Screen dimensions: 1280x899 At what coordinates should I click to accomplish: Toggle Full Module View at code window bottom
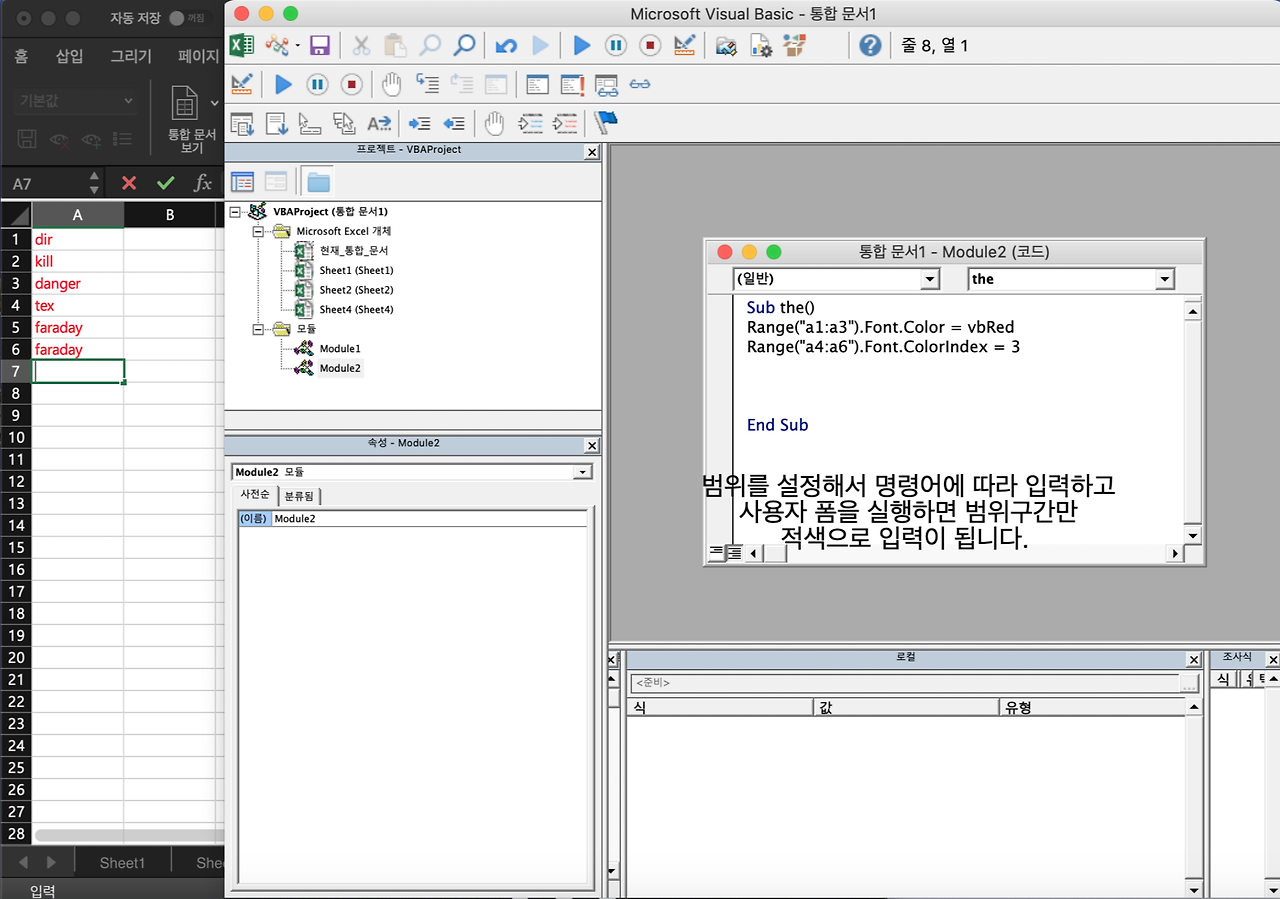click(x=734, y=553)
